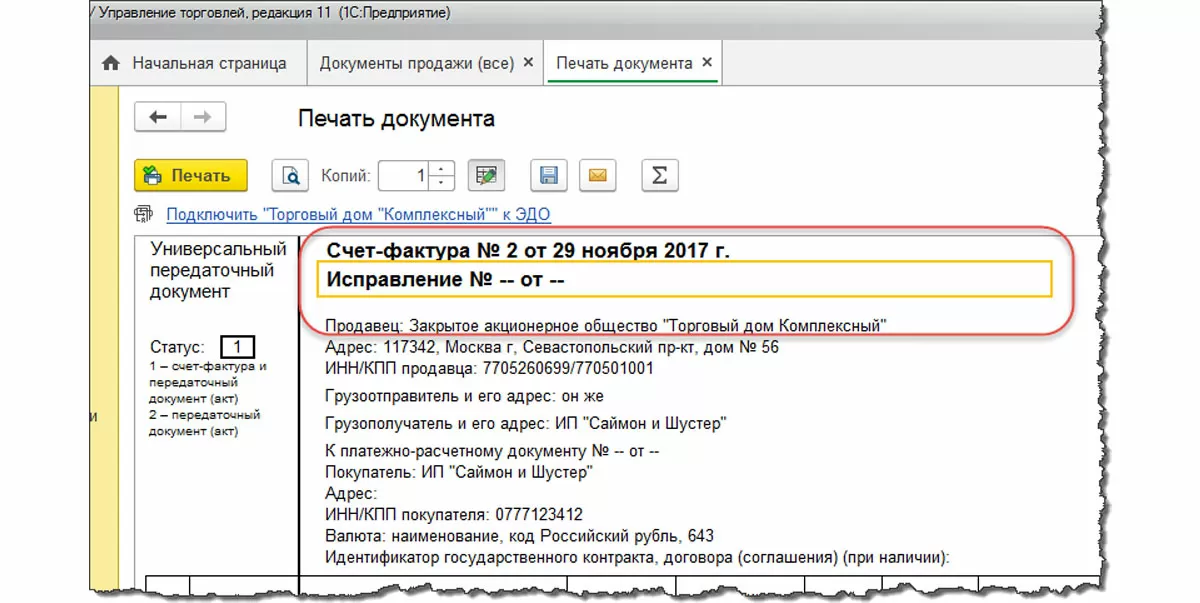Click the Счет-фактура № 2 от 29 ноября 2017 г. heading
The image size is (1200, 603).
[528, 251]
